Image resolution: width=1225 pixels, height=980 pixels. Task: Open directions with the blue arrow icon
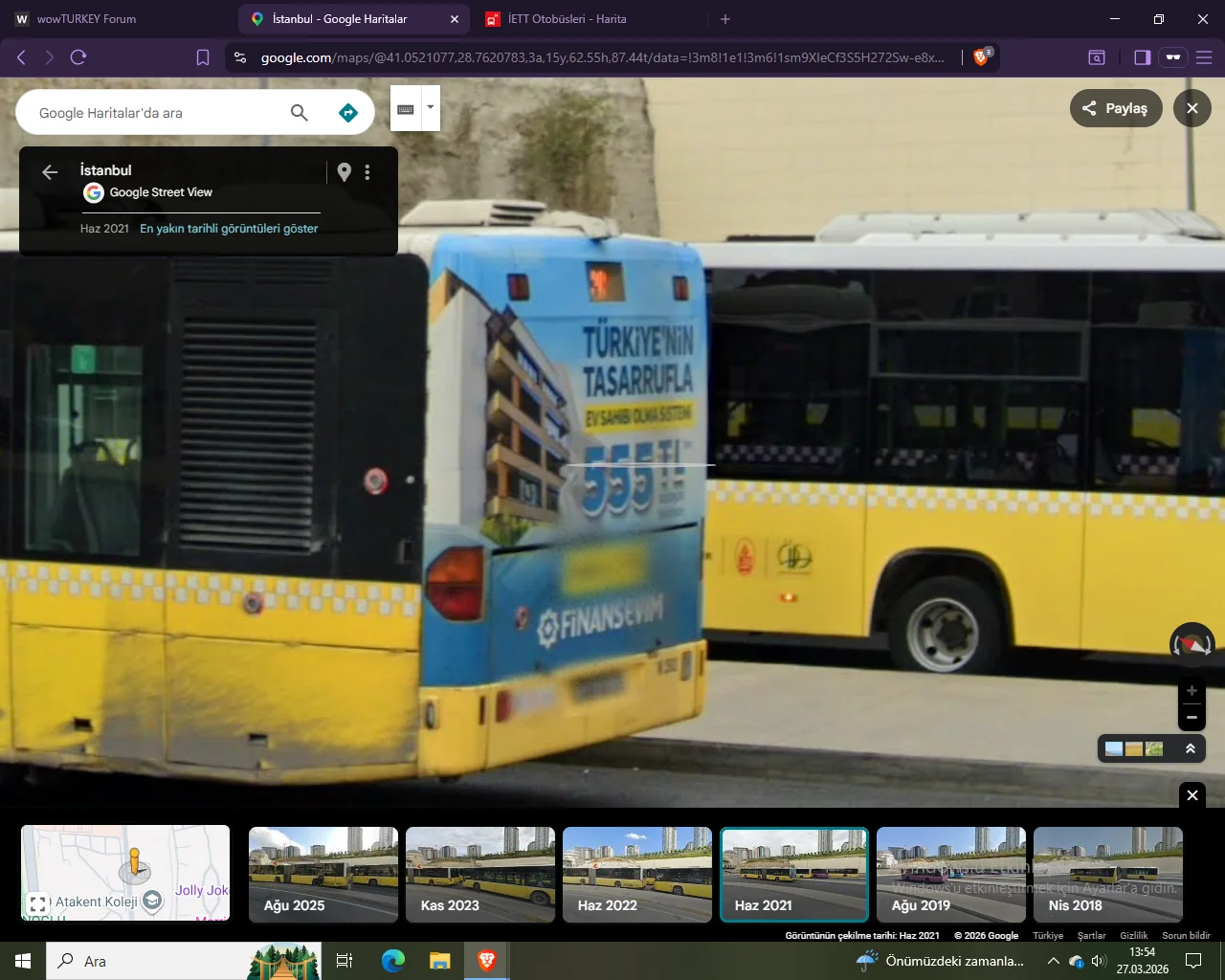point(348,113)
